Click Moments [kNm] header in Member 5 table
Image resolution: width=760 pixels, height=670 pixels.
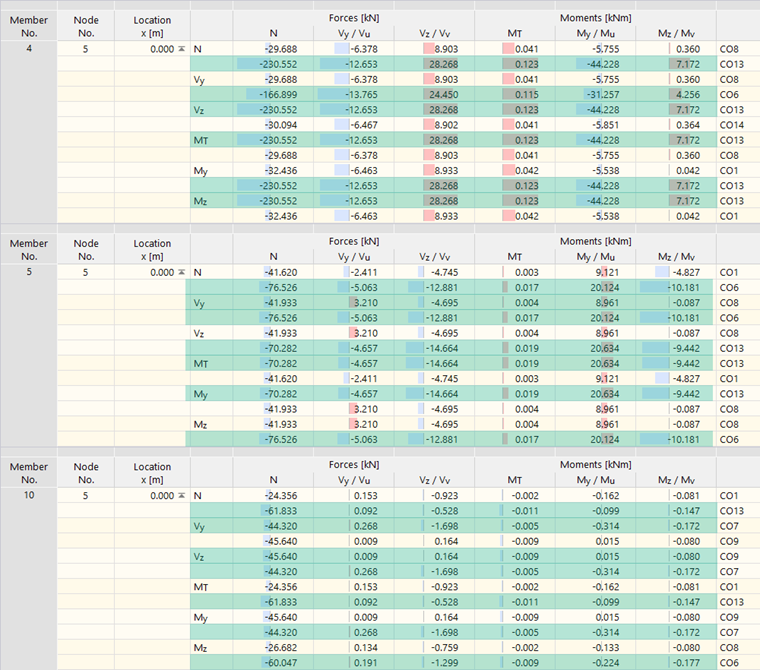coord(595,241)
